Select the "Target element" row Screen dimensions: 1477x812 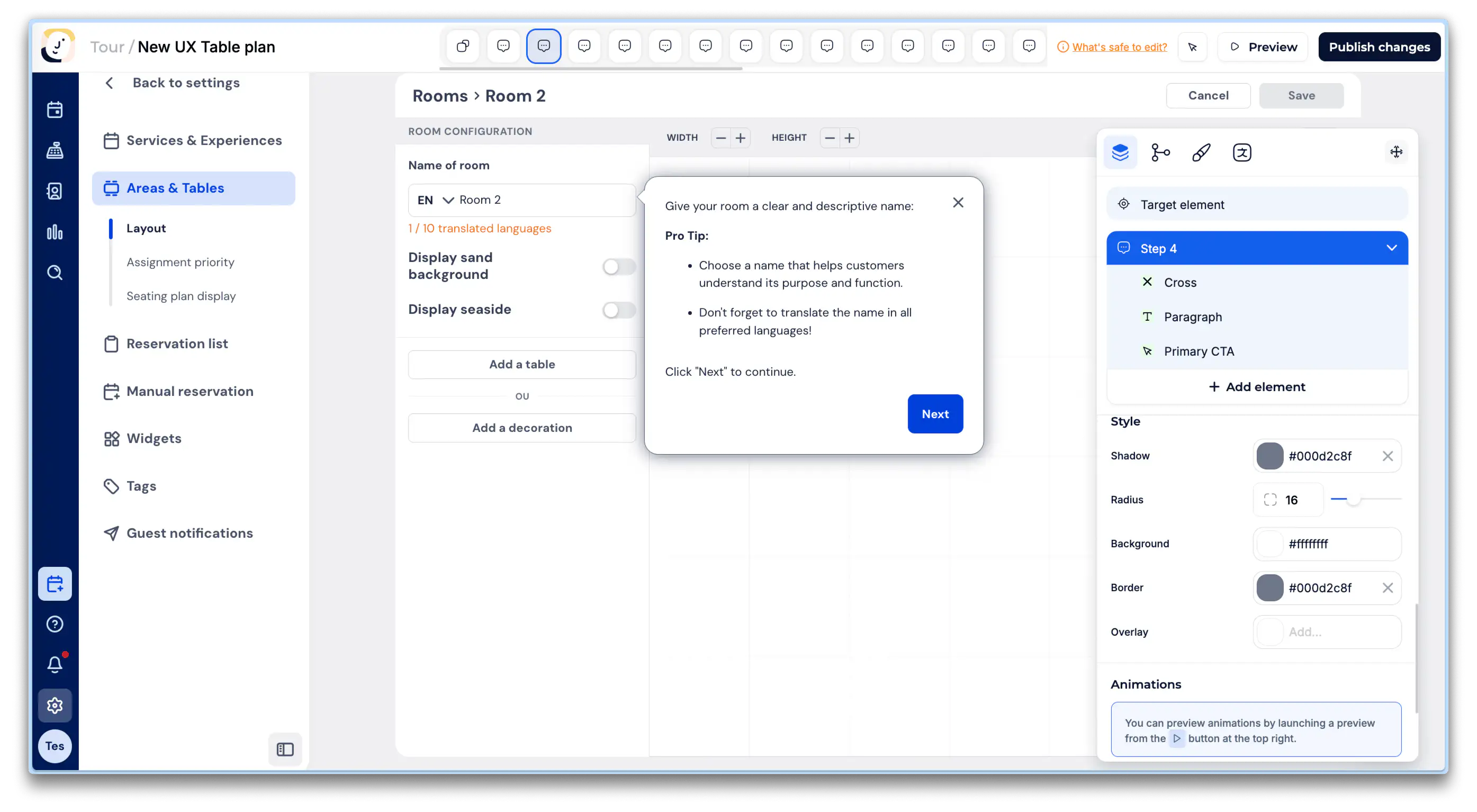[1257, 204]
